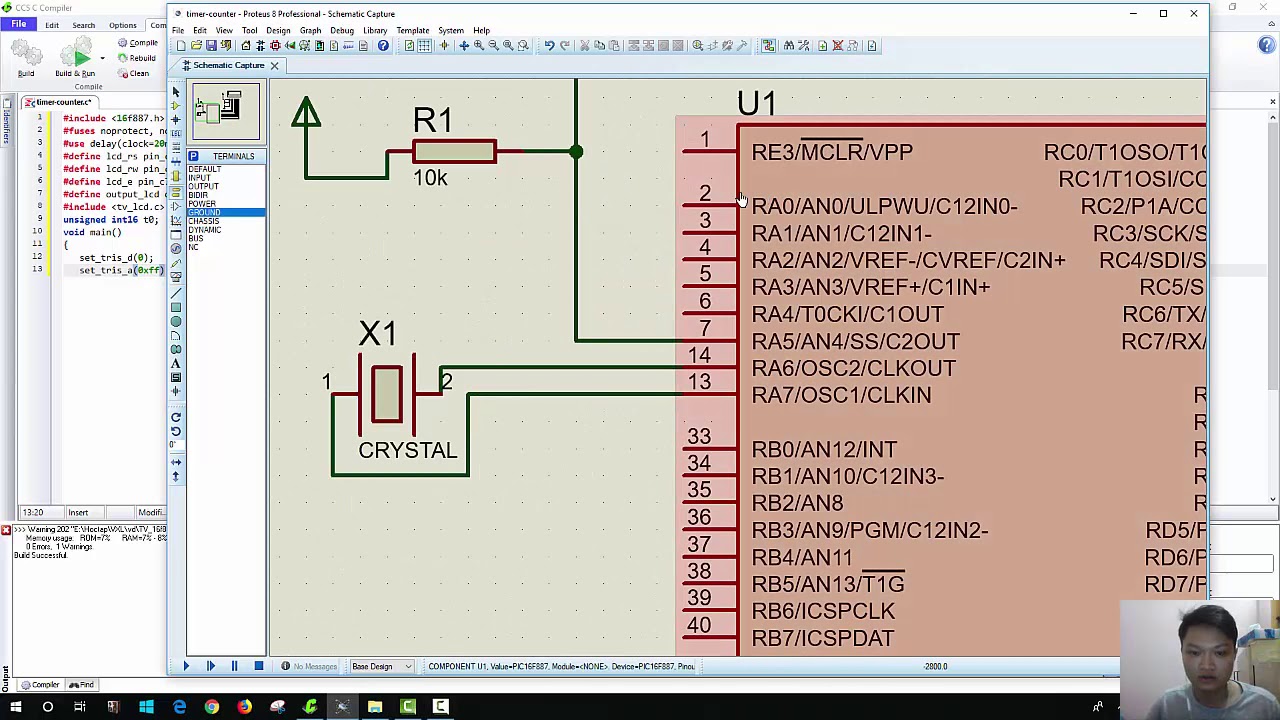Screen dimensions: 1280x720
Task: Open the Design menu
Action: coord(278,30)
